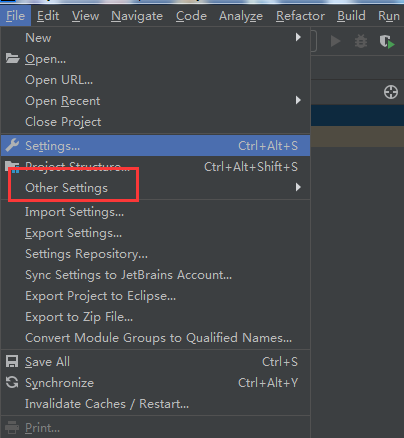Click the Run green play icon
Viewport: 404px width, 438px height.
[x=335, y=41]
